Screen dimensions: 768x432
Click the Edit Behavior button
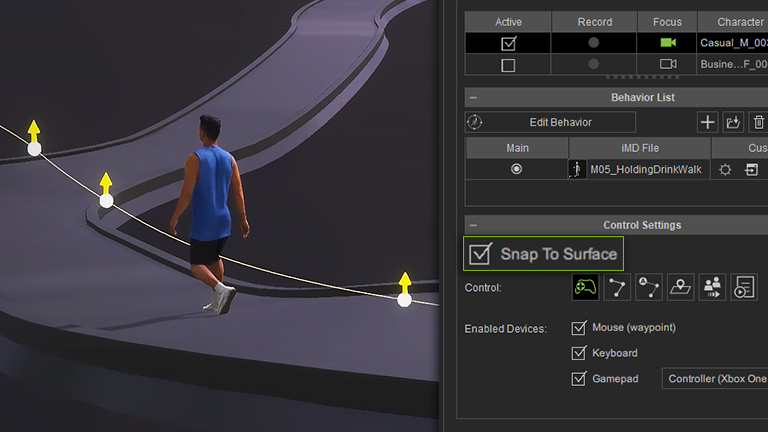click(x=550, y=122)
